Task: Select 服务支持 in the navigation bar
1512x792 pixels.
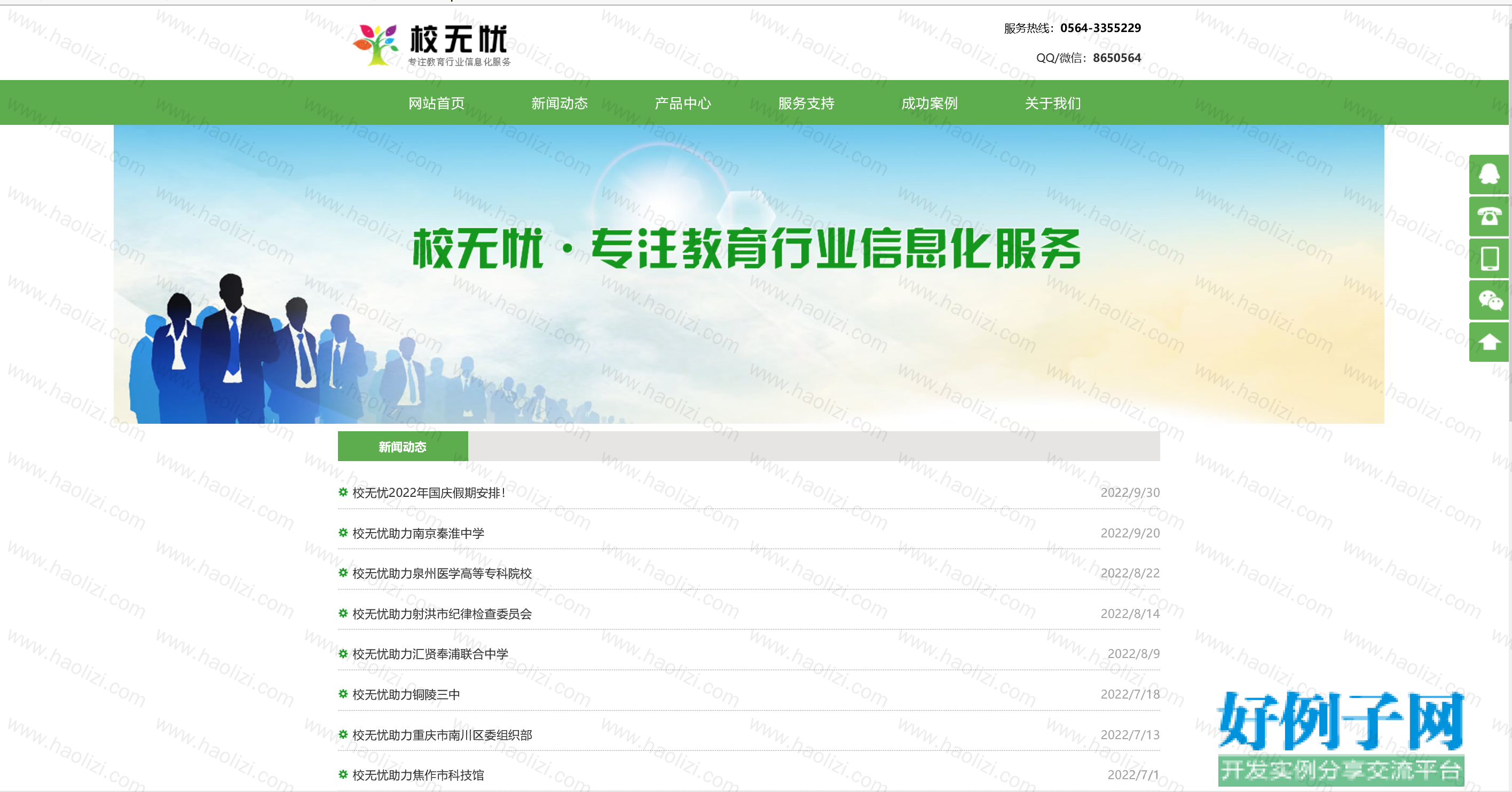Action: click(x=806, y=103)
